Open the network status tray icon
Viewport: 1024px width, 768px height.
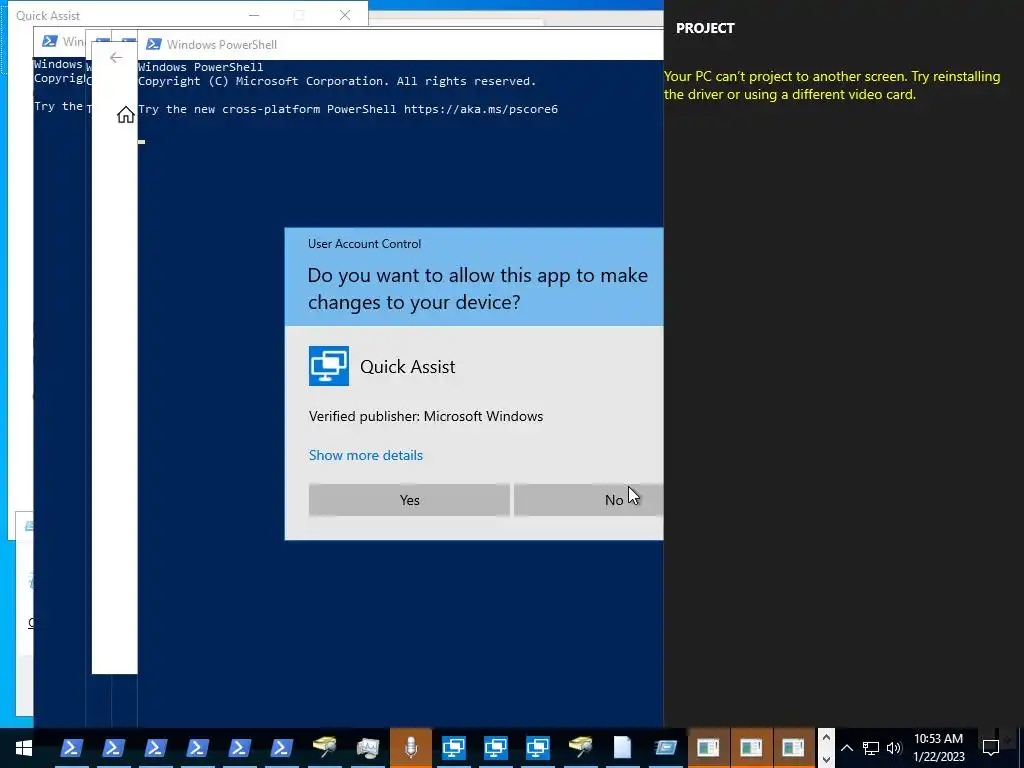[871, 748]
